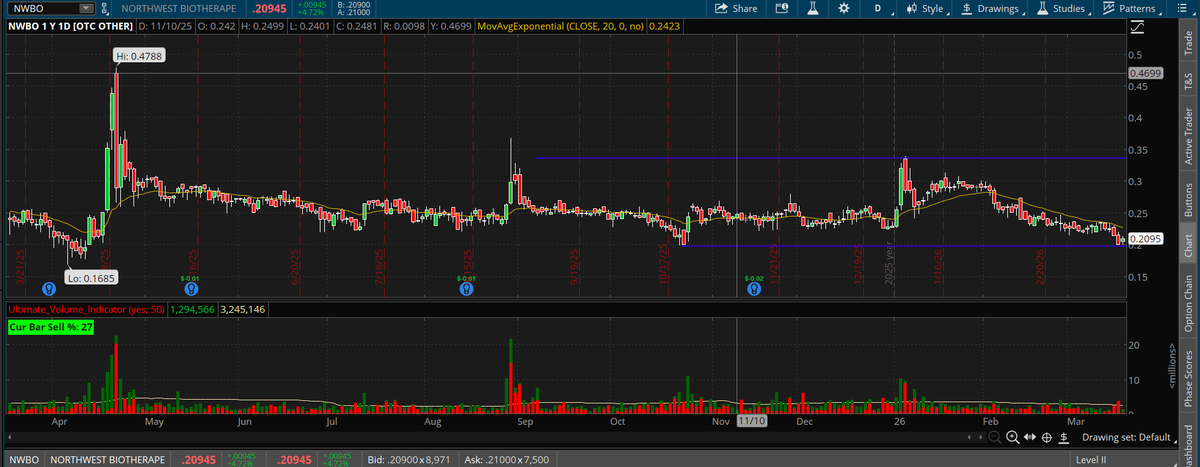Screen dimensions: 1200x467
Task: Click the Hi: 0.4788 price bubble
Action: [140, 56]
